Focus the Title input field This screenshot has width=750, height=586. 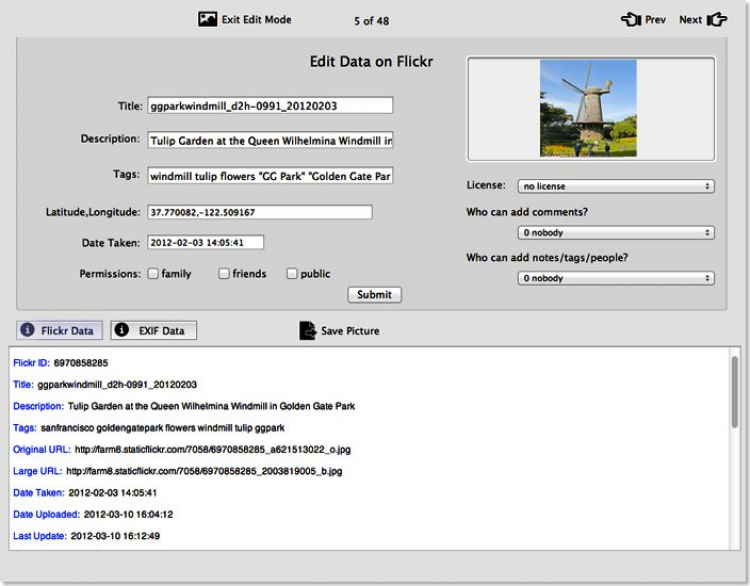[270, 105]
